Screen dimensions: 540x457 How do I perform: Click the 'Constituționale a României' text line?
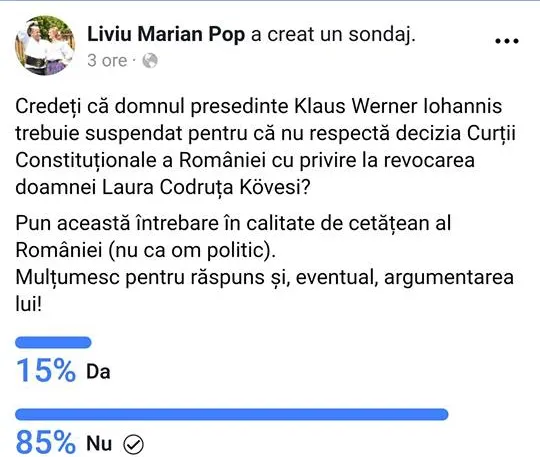click(x=245, y=161)
